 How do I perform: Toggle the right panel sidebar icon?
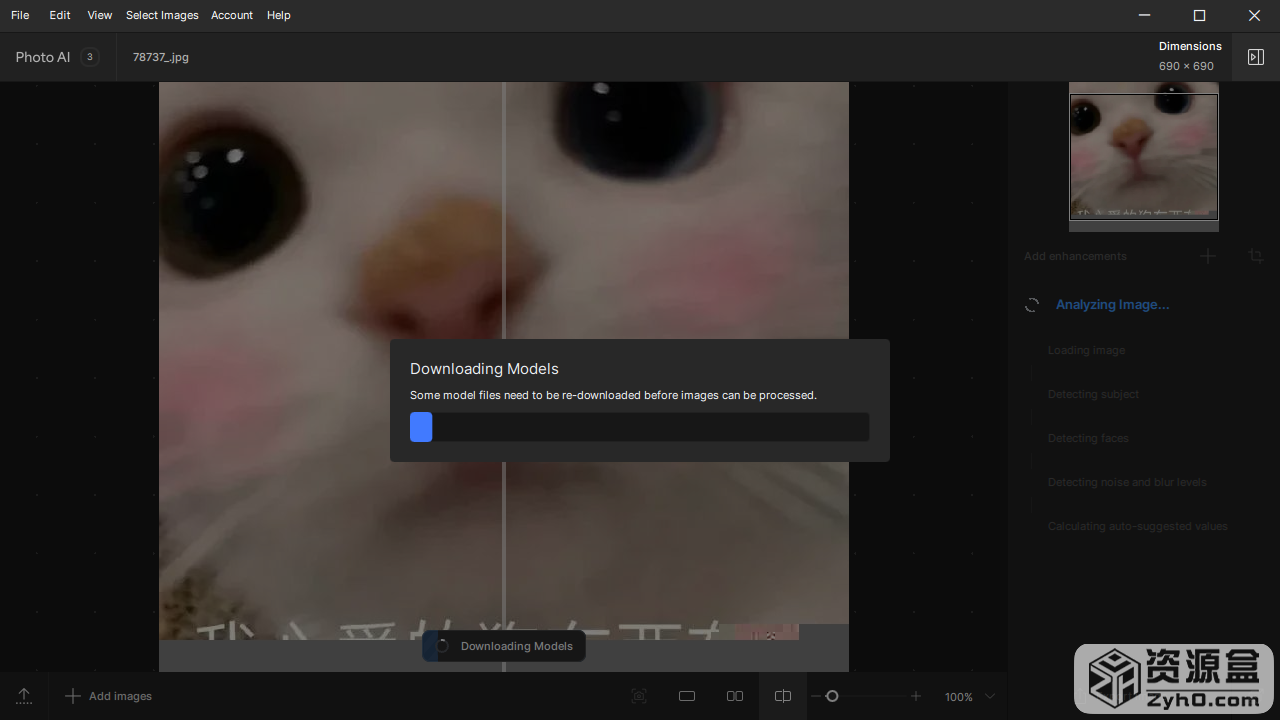1256,57
